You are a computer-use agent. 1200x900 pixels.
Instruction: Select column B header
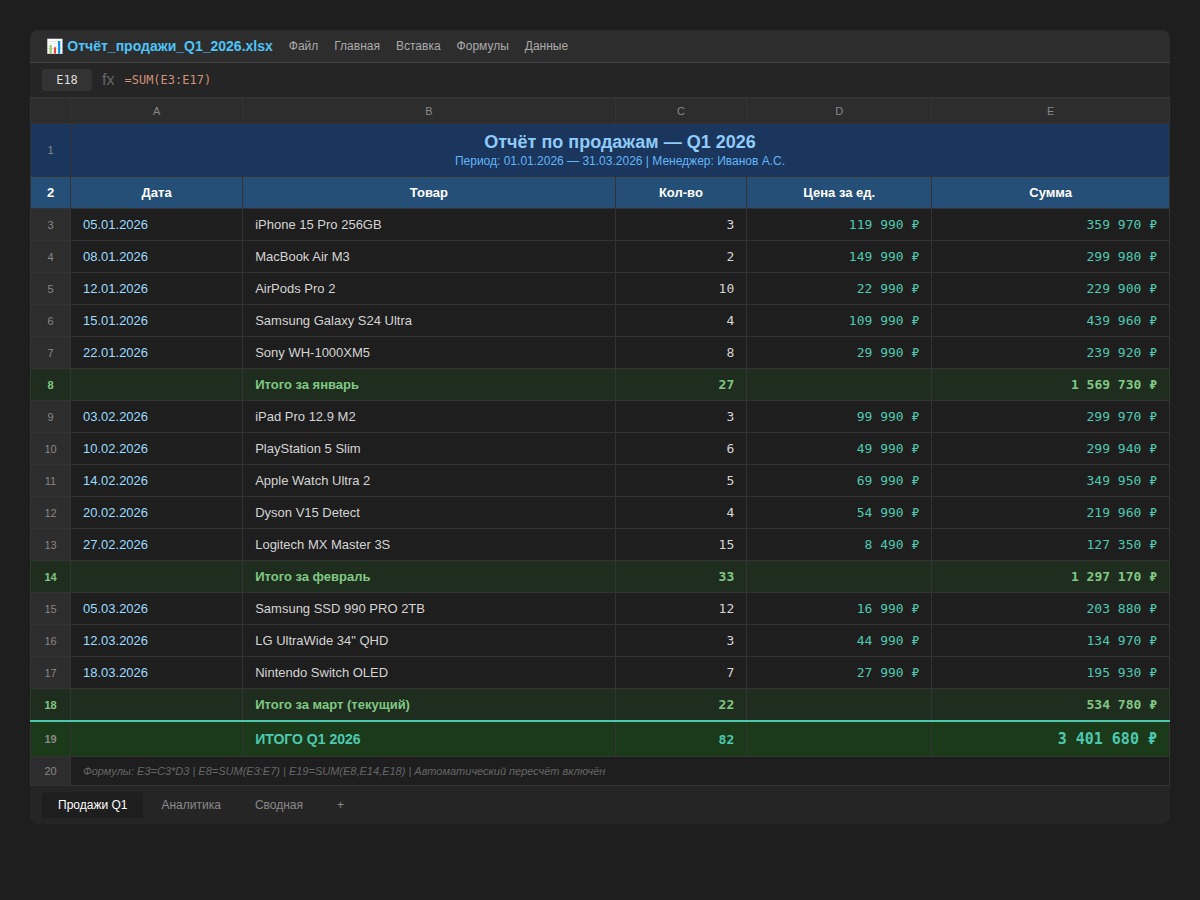pyautogui.click(x=429, y=111)
